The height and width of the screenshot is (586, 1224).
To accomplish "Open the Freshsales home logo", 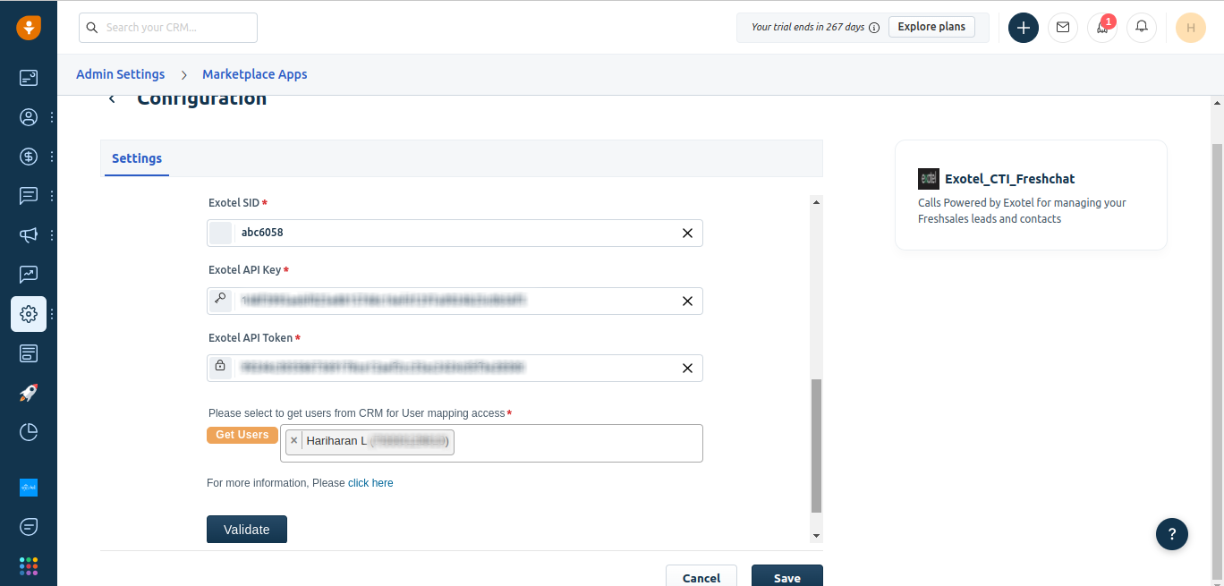I will click(x=28, y=28).
